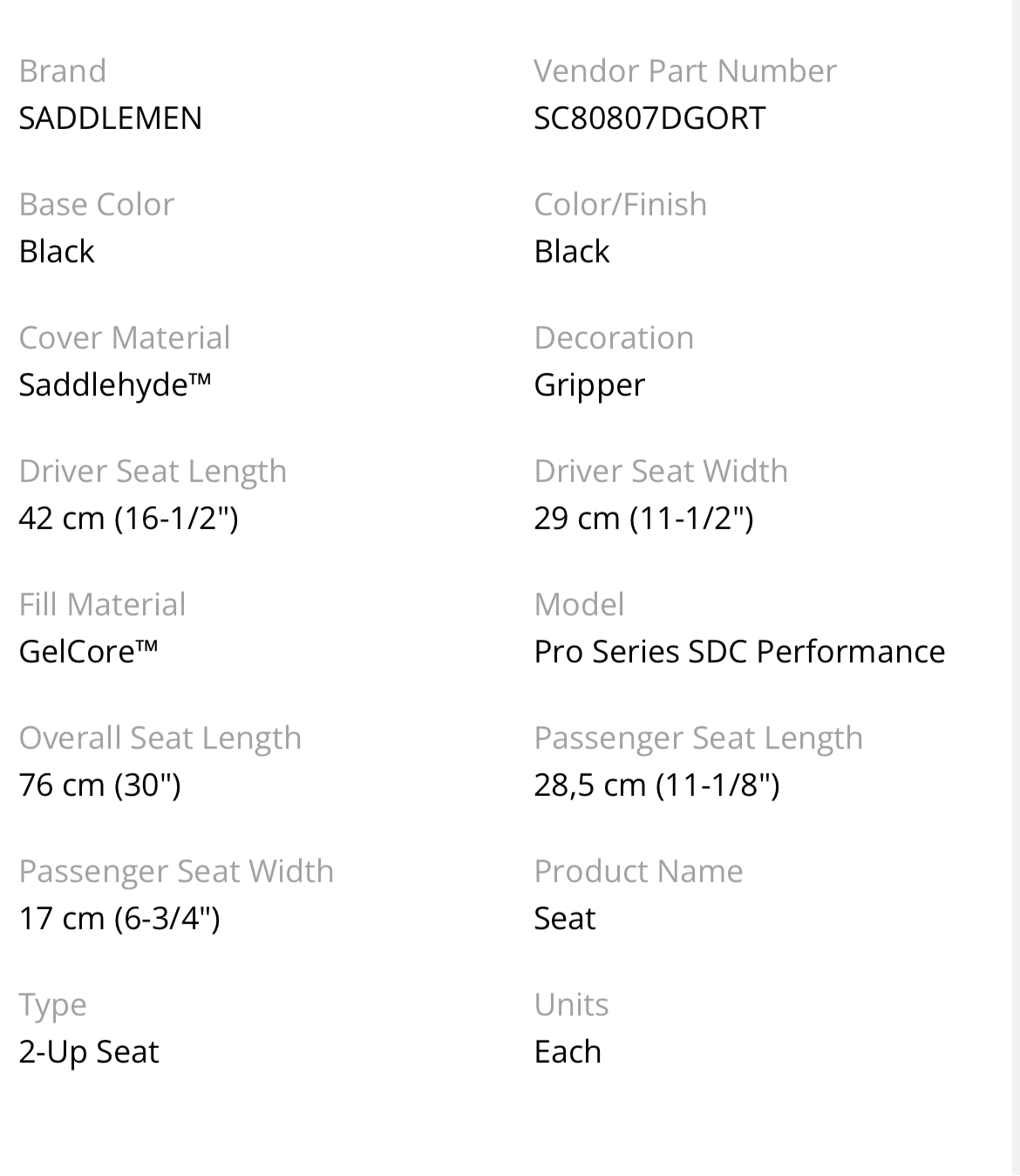
Task: Click the Each units value
Action: pyautogui.click(x=568, y=1051)
